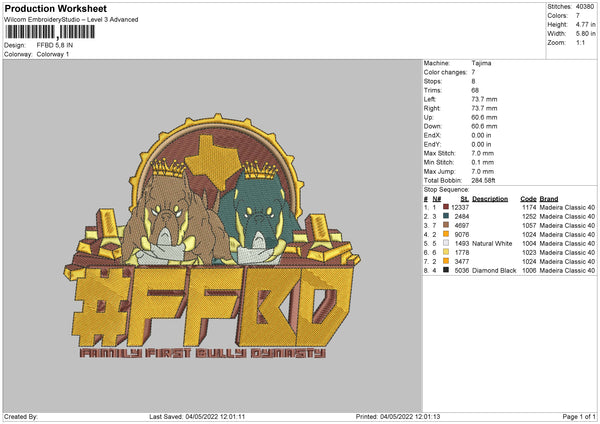600x424 pixels.
Task: Select thread code 1252
Action: pyautogui.click(x=529, y=217)
